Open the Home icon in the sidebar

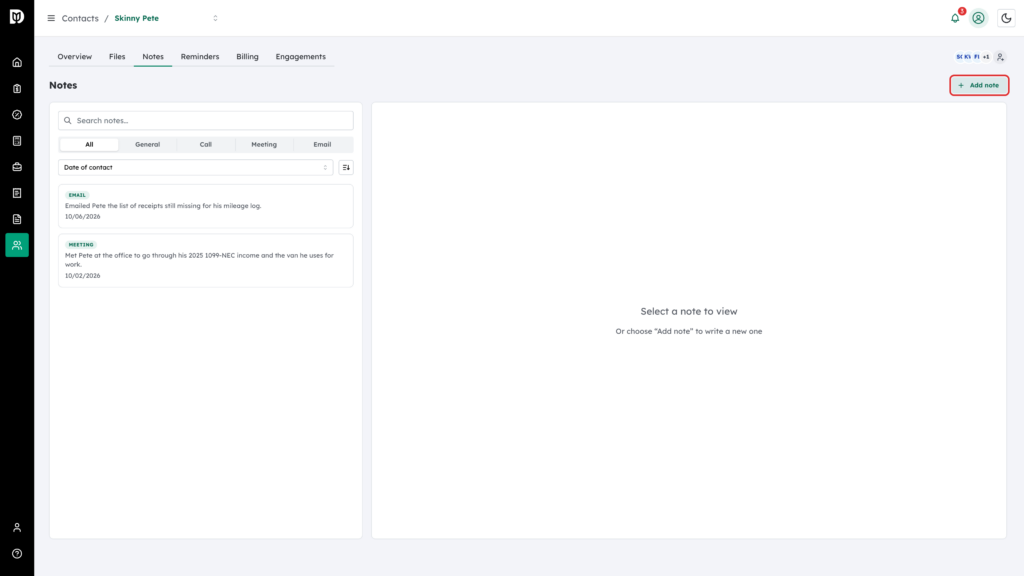(17, 63)
